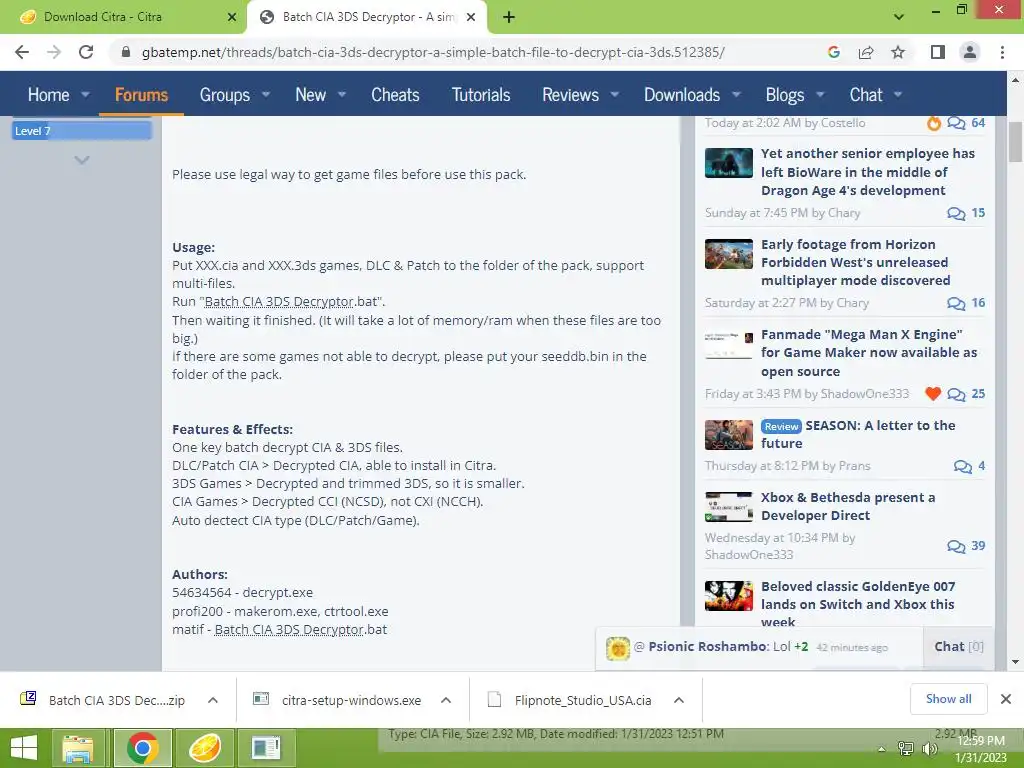Viewport: 1024px width, 768px height.
Task: Open Google icon in address bar
Action: click(x=833, y=52)
